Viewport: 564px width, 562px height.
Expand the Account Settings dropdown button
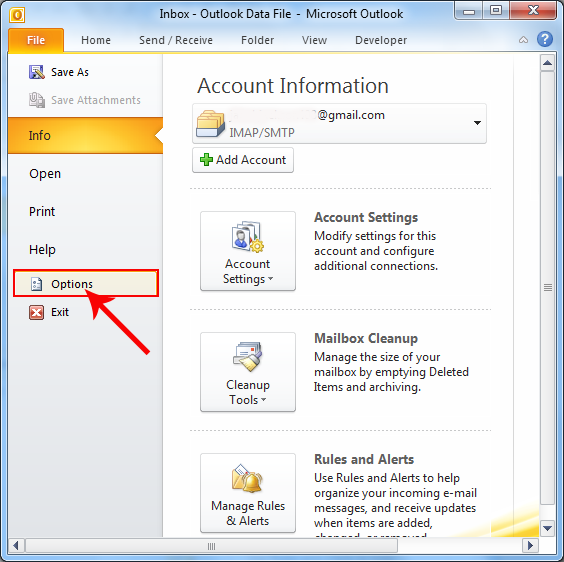[x=248, y=251]
